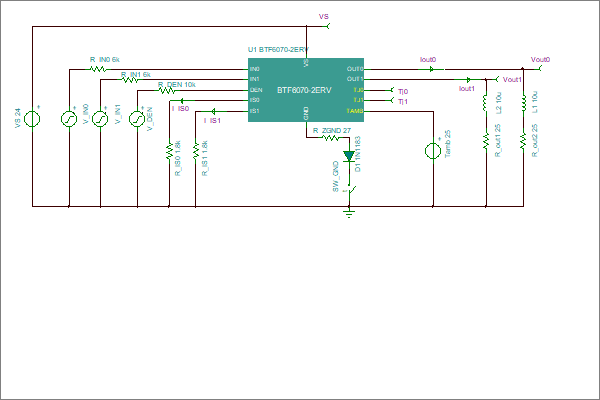Viewport: 600px width, 400px height.
Task: Click the TAMB pin label on U1
Action: [354, 111]
